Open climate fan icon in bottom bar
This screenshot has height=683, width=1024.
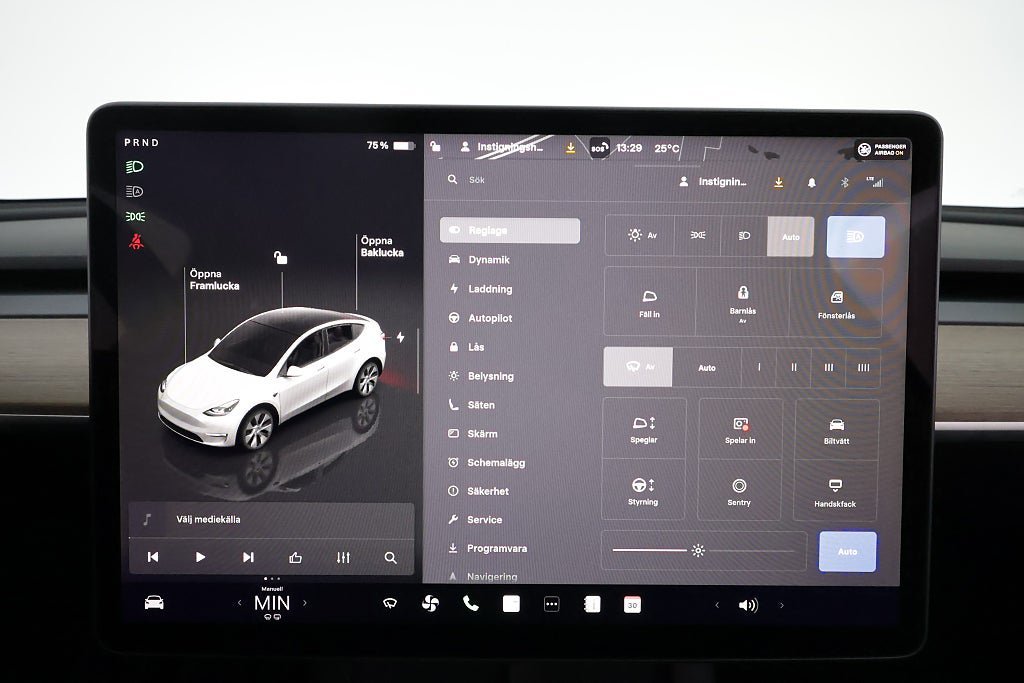(430, 604)
